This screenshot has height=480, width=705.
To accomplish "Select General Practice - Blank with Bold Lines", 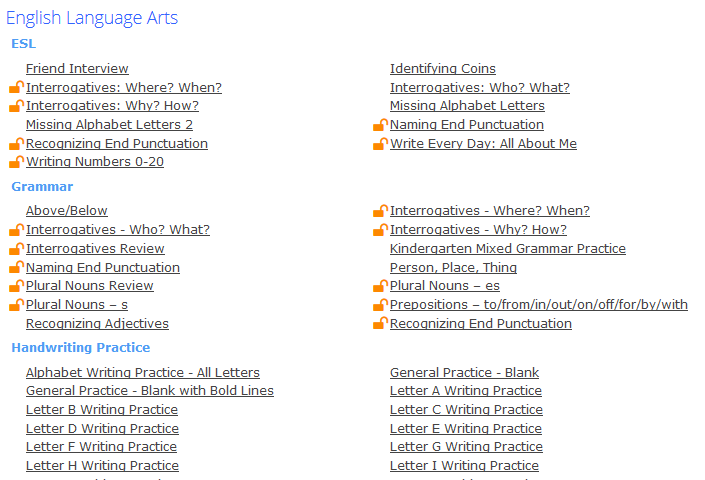I will (x=150, y=391).
